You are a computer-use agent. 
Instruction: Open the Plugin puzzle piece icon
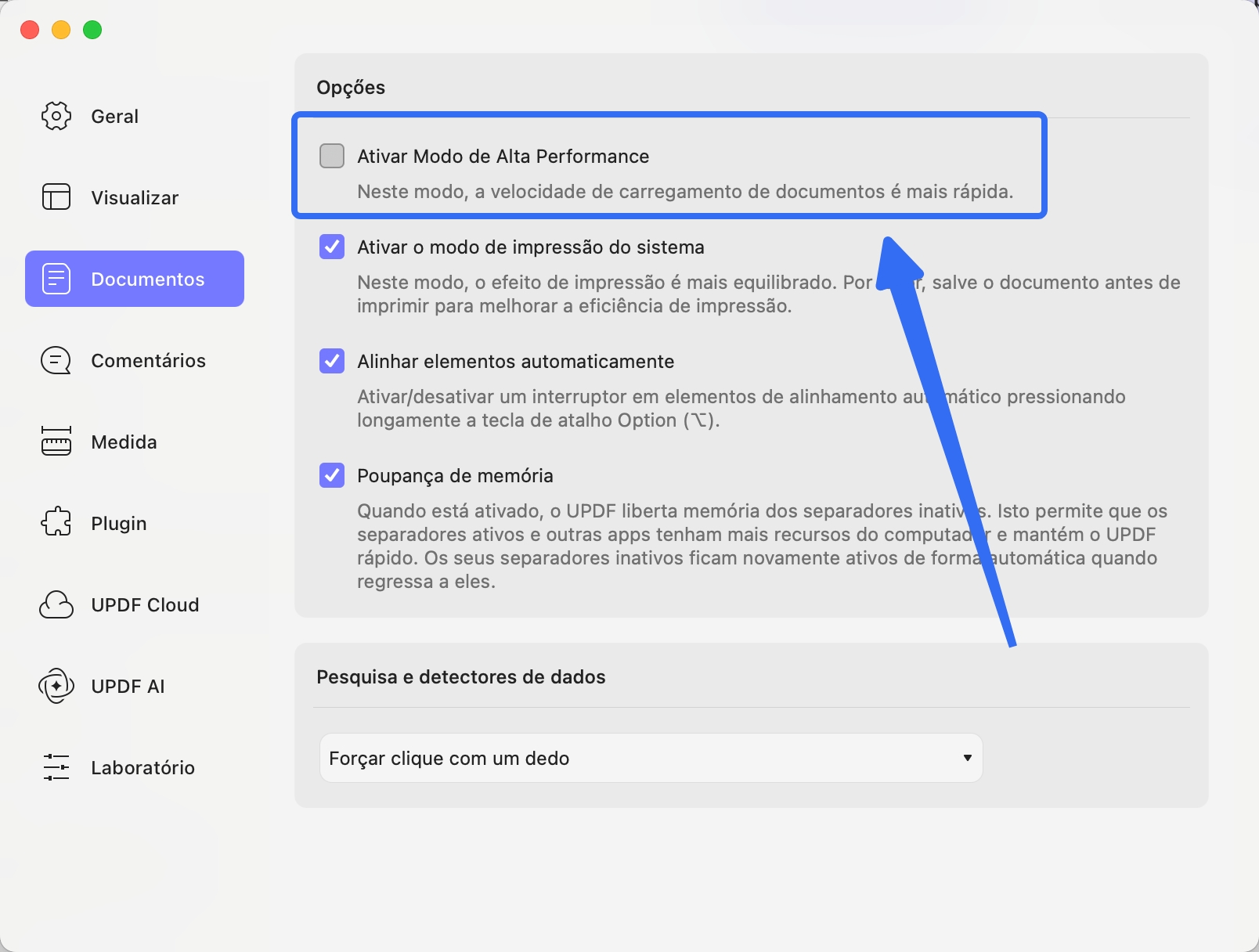[56, 523]
